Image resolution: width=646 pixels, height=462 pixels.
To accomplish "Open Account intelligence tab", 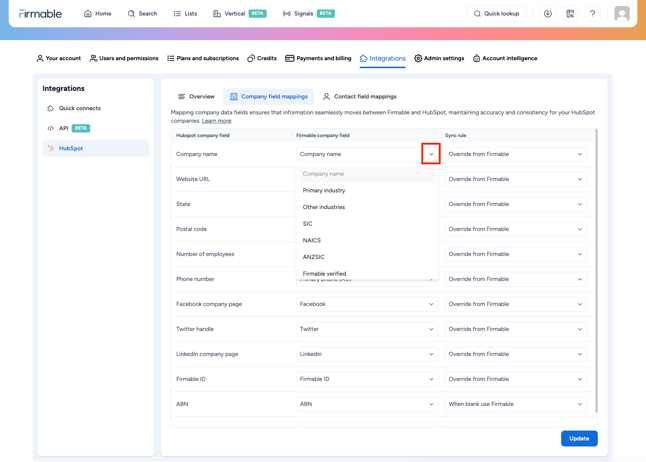I will [505, 59].
